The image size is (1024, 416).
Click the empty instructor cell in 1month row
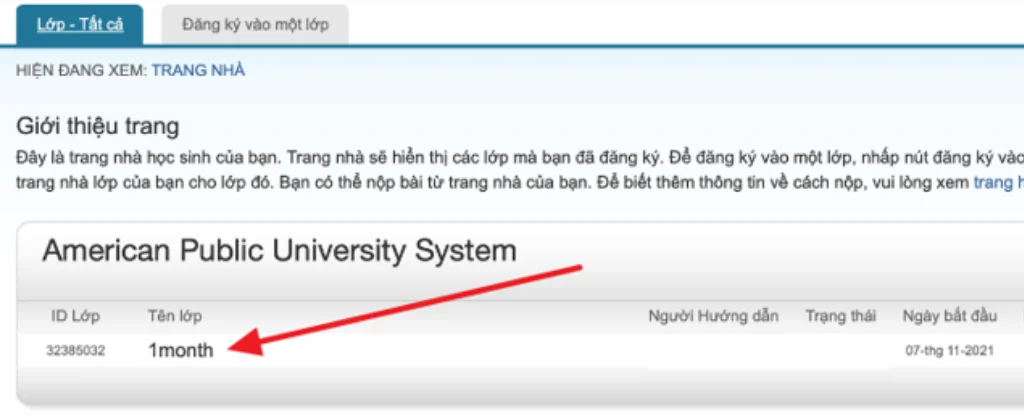tap(713, 351)
